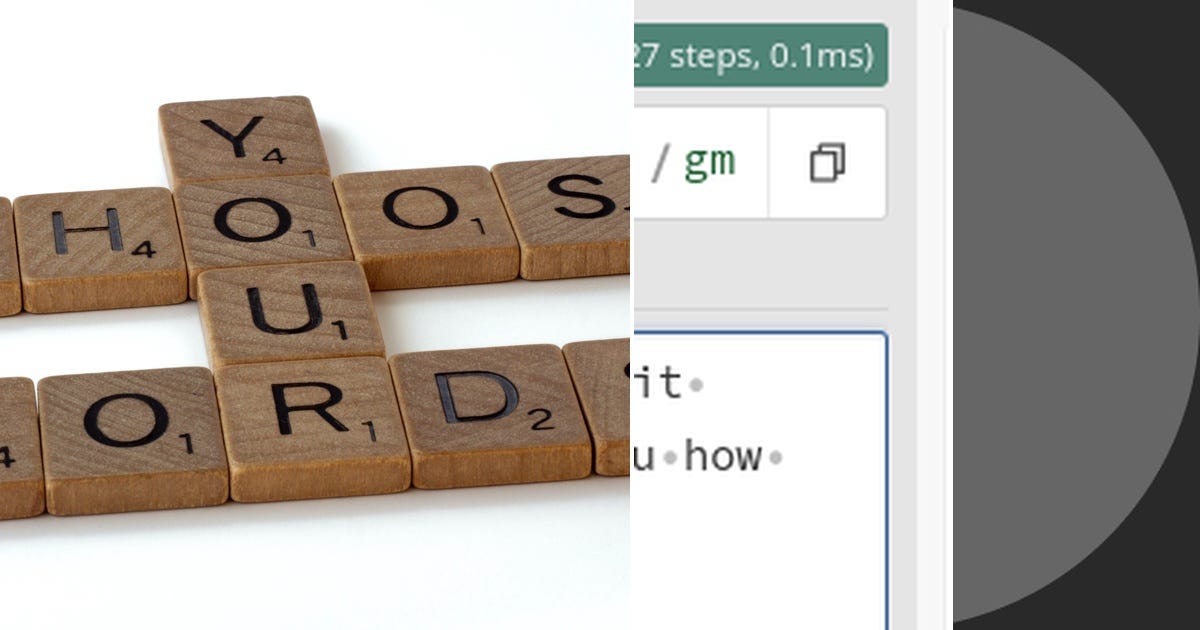Select the D letter tile
This screenshot has width=1200, height=630.
click(490, 412)
